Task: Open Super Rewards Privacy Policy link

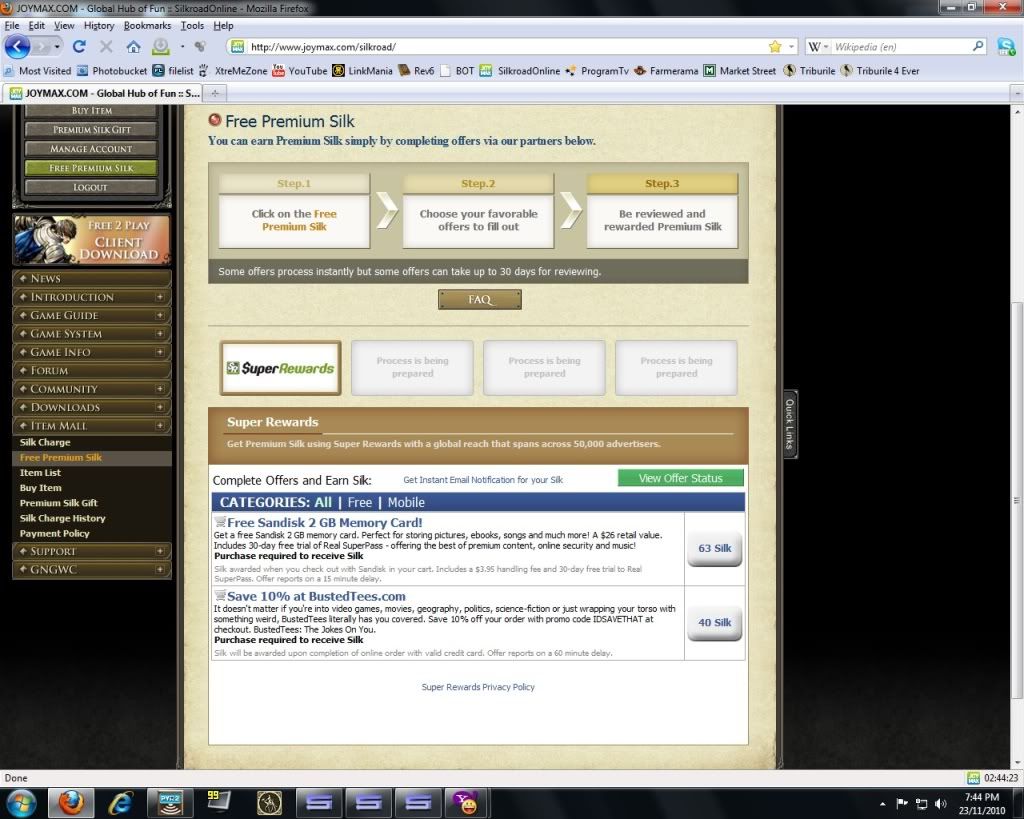Action: [x=478, y=687]
